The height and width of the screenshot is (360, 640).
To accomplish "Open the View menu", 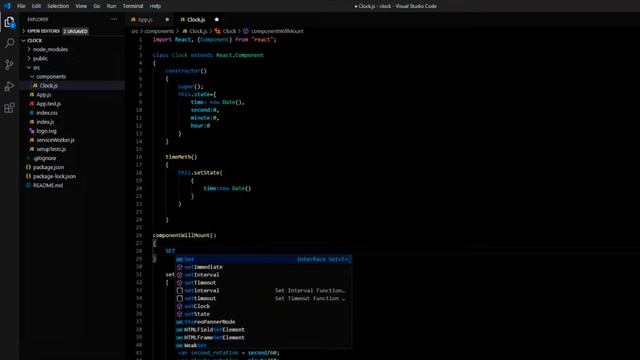I will 81,6.
